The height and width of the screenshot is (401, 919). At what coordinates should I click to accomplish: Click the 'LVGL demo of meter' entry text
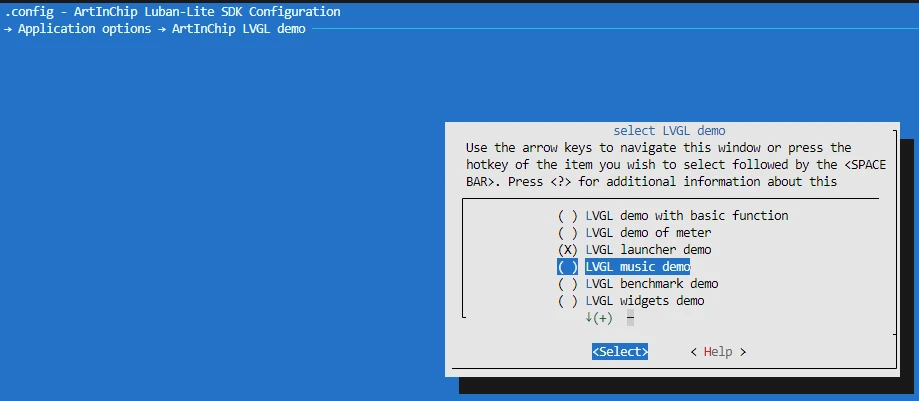point(648,233)
